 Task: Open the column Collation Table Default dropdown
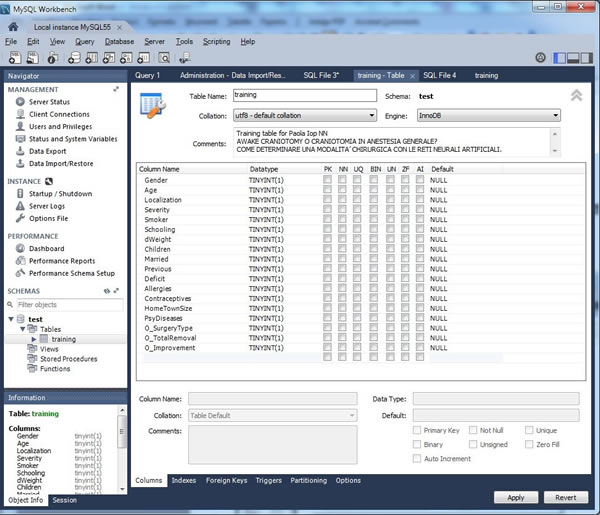[272, 416]
